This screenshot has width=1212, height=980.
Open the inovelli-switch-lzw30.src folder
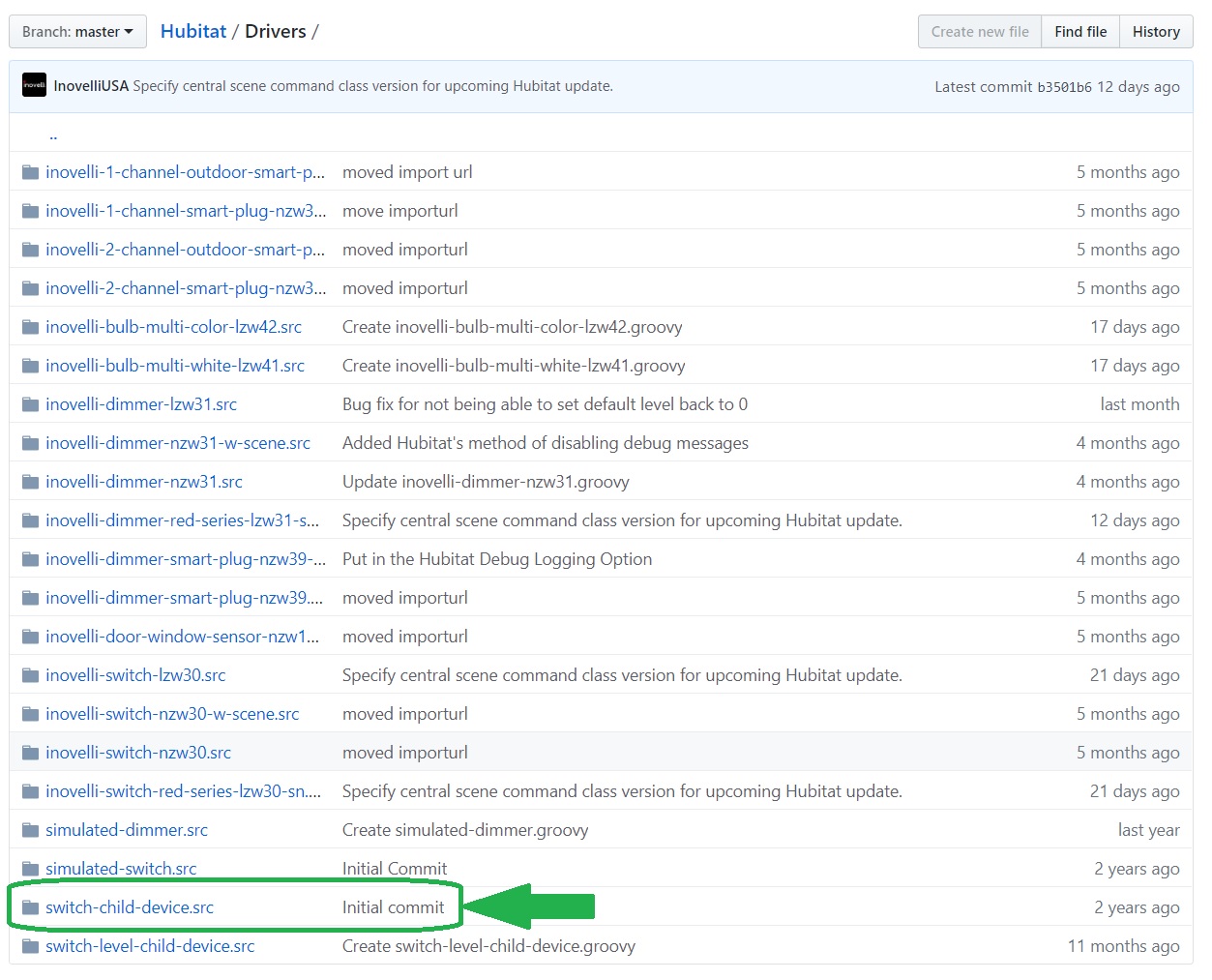pyautogui.click(x=135, y=675)
